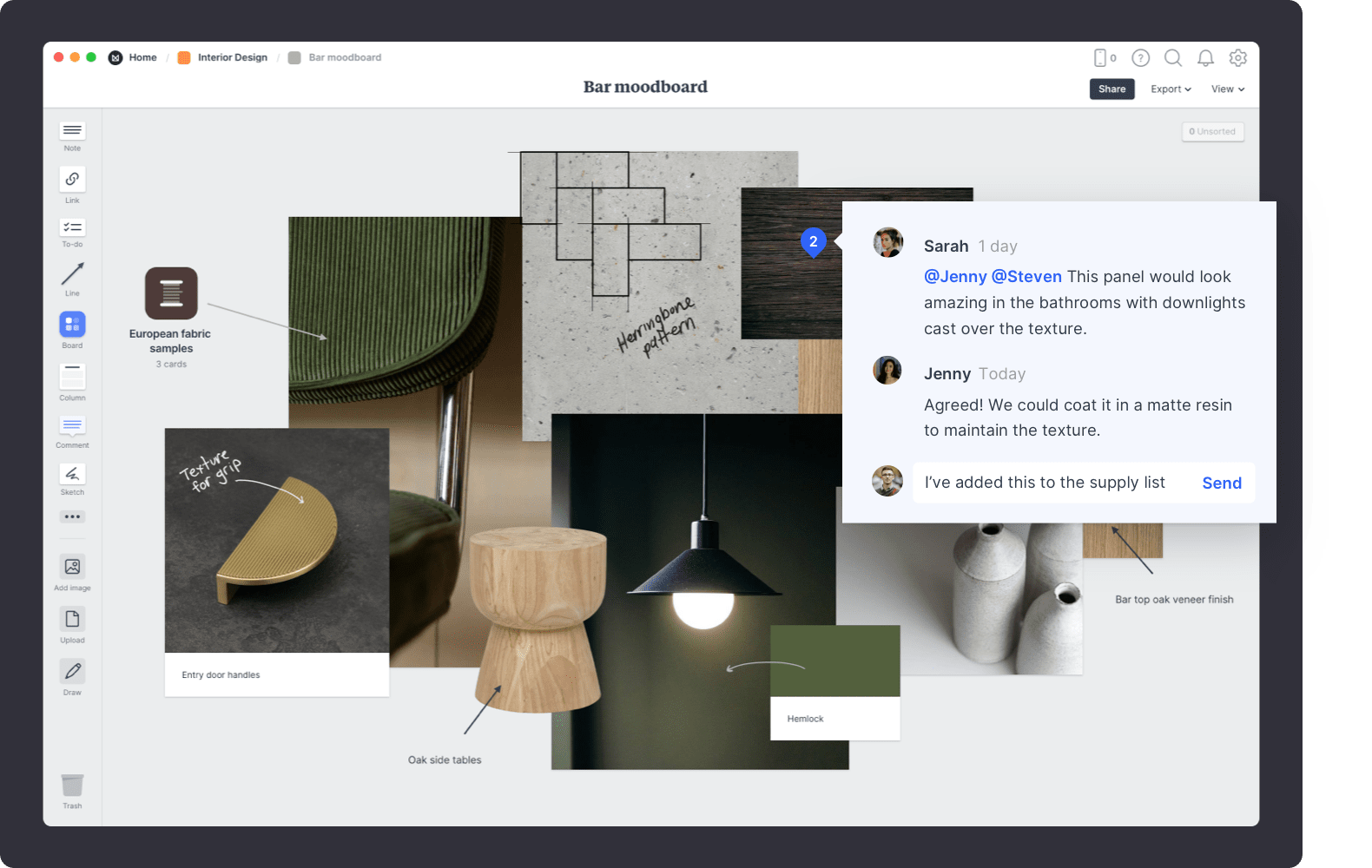Click the 'Oak side tables' label

point(445,760)
